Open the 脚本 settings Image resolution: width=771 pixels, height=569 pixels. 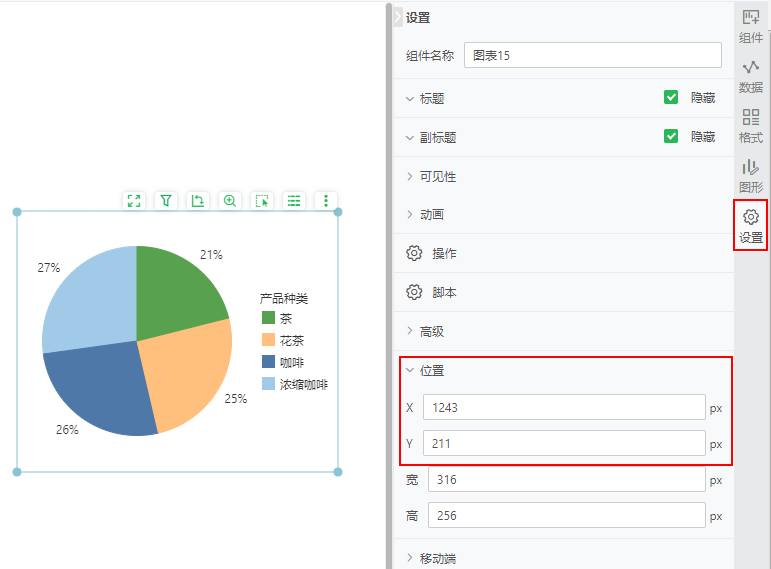coord(443,292)
